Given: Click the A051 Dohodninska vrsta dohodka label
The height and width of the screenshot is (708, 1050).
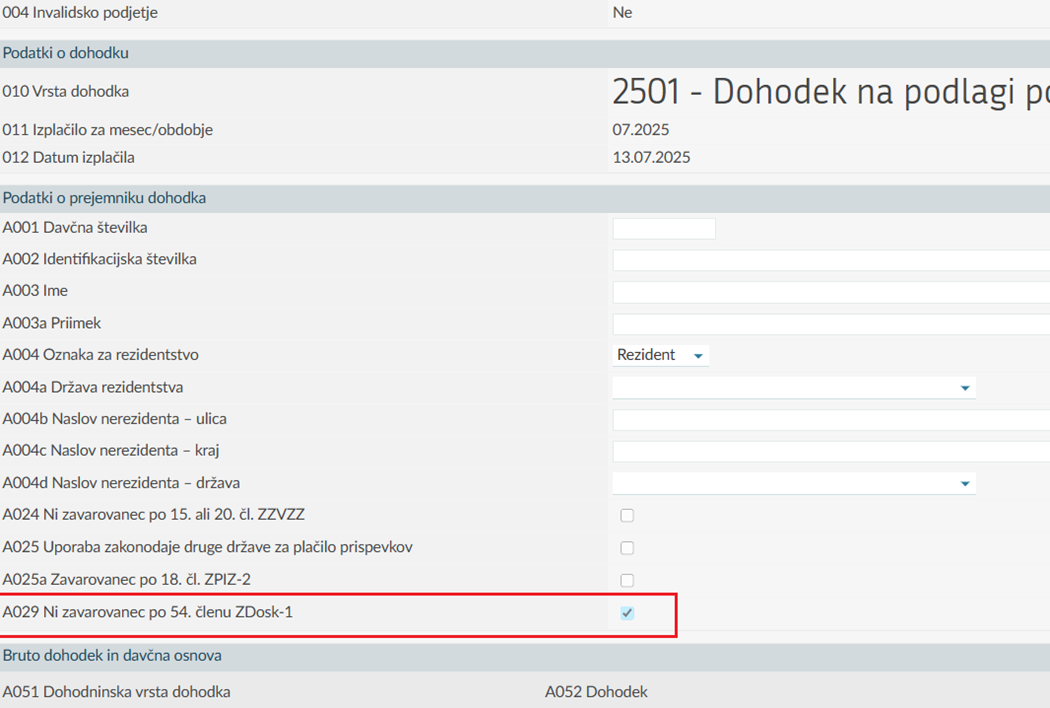Looking at the screenshot, I should point(117,692).
